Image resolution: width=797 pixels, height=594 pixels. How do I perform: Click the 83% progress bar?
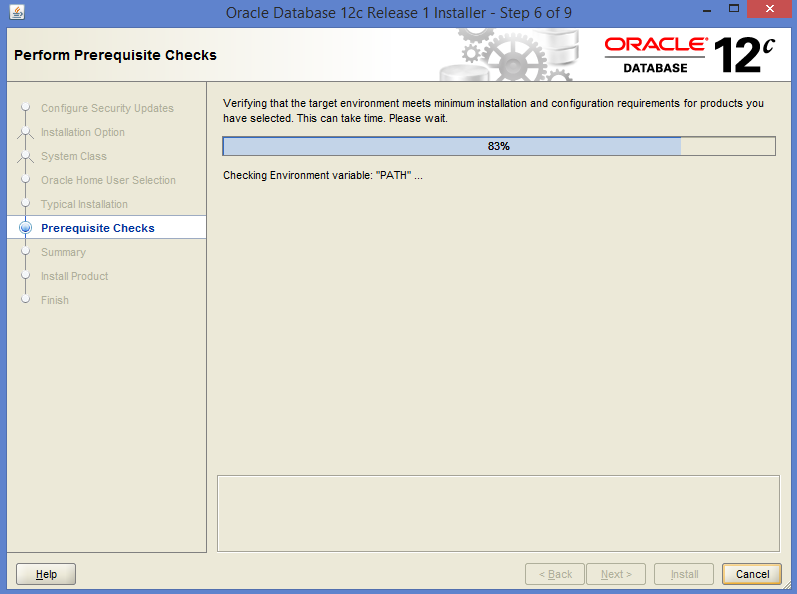[499, 146]
